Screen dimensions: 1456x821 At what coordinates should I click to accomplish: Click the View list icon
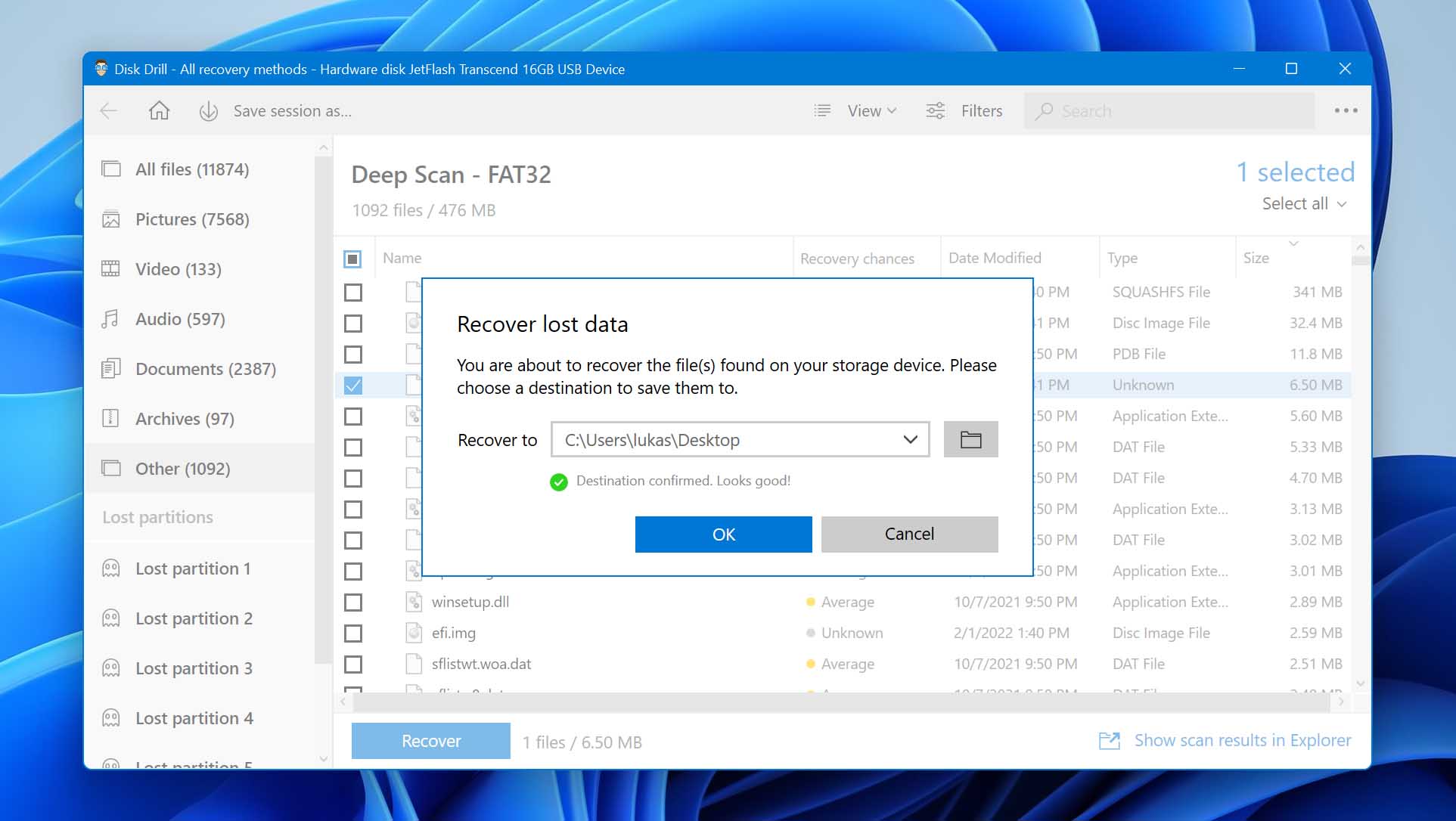(x=822, y=111)
